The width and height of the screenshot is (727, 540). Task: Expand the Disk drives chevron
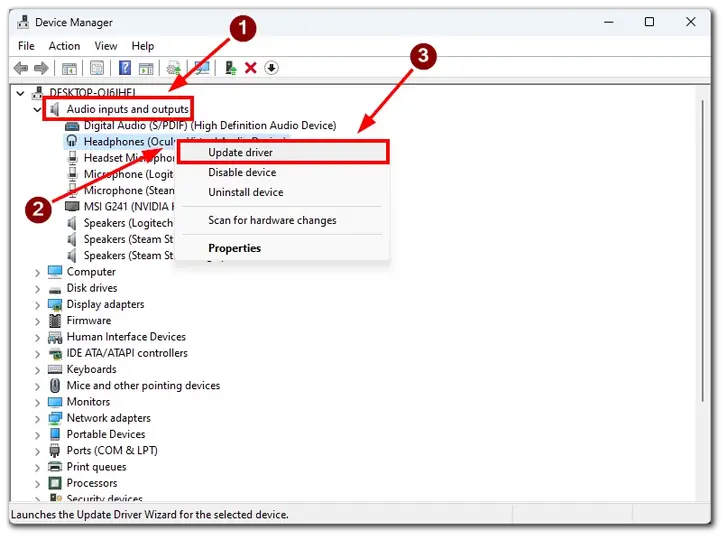coord(37,289)
